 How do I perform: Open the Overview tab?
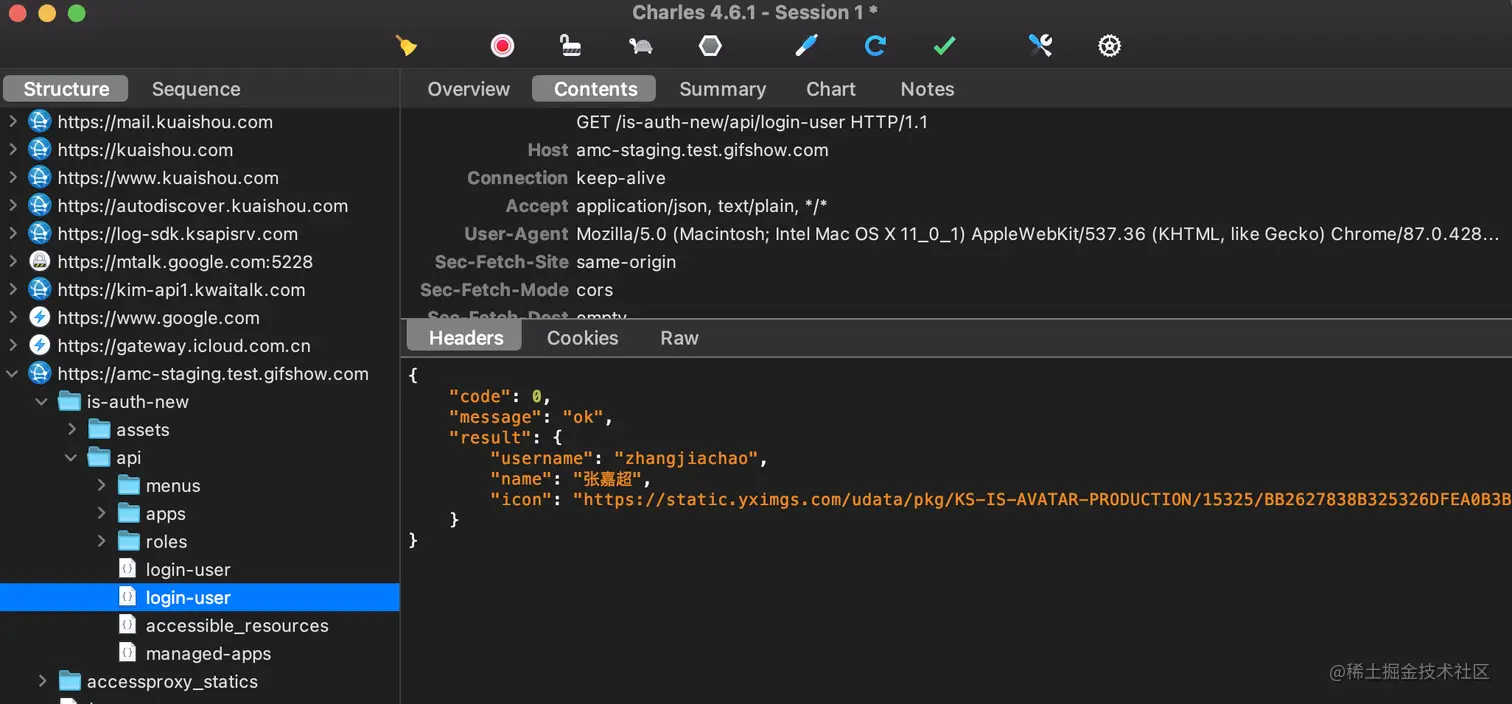(x=468, y=89)
